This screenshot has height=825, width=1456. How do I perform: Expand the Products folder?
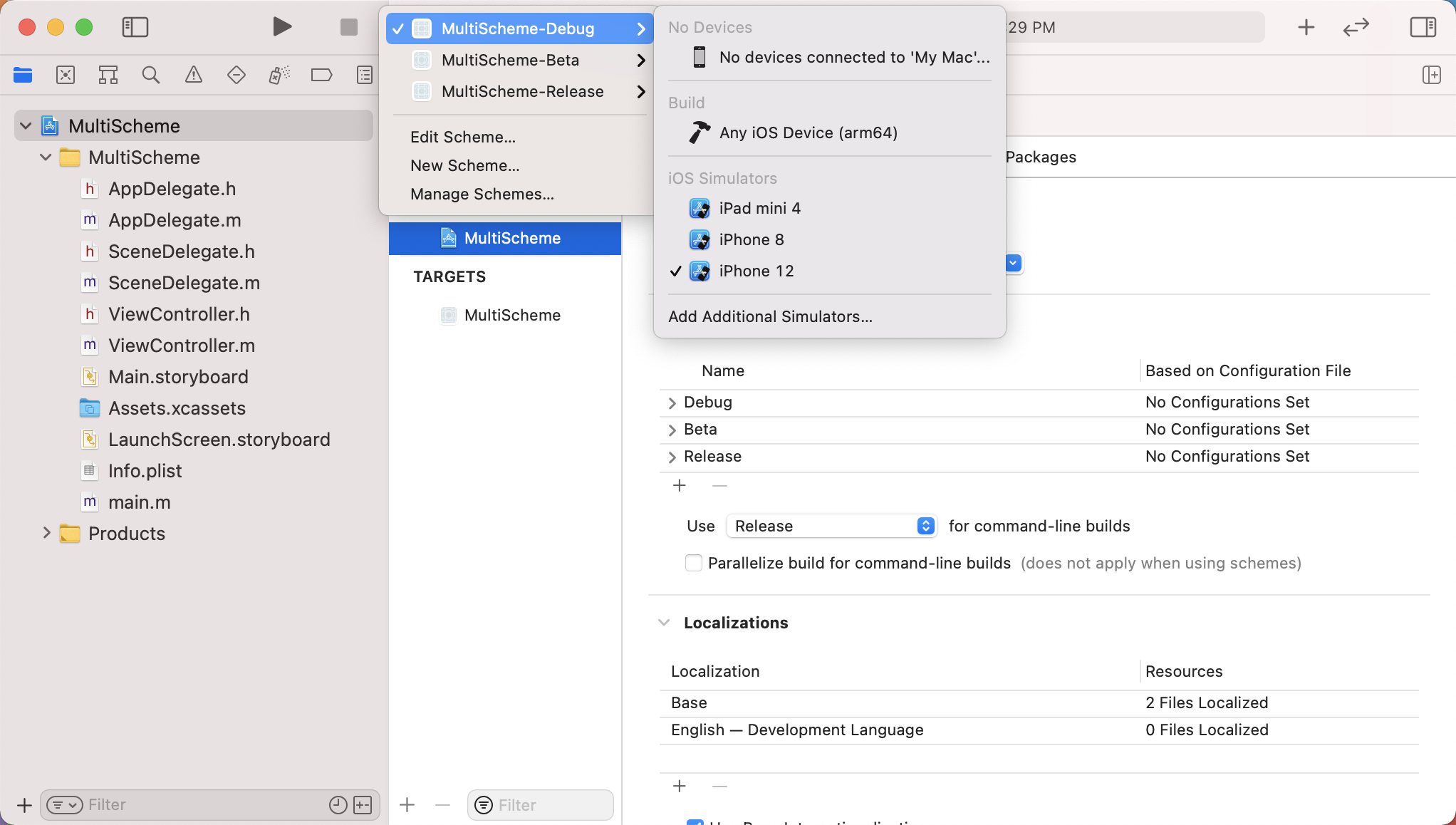point(46,533)
